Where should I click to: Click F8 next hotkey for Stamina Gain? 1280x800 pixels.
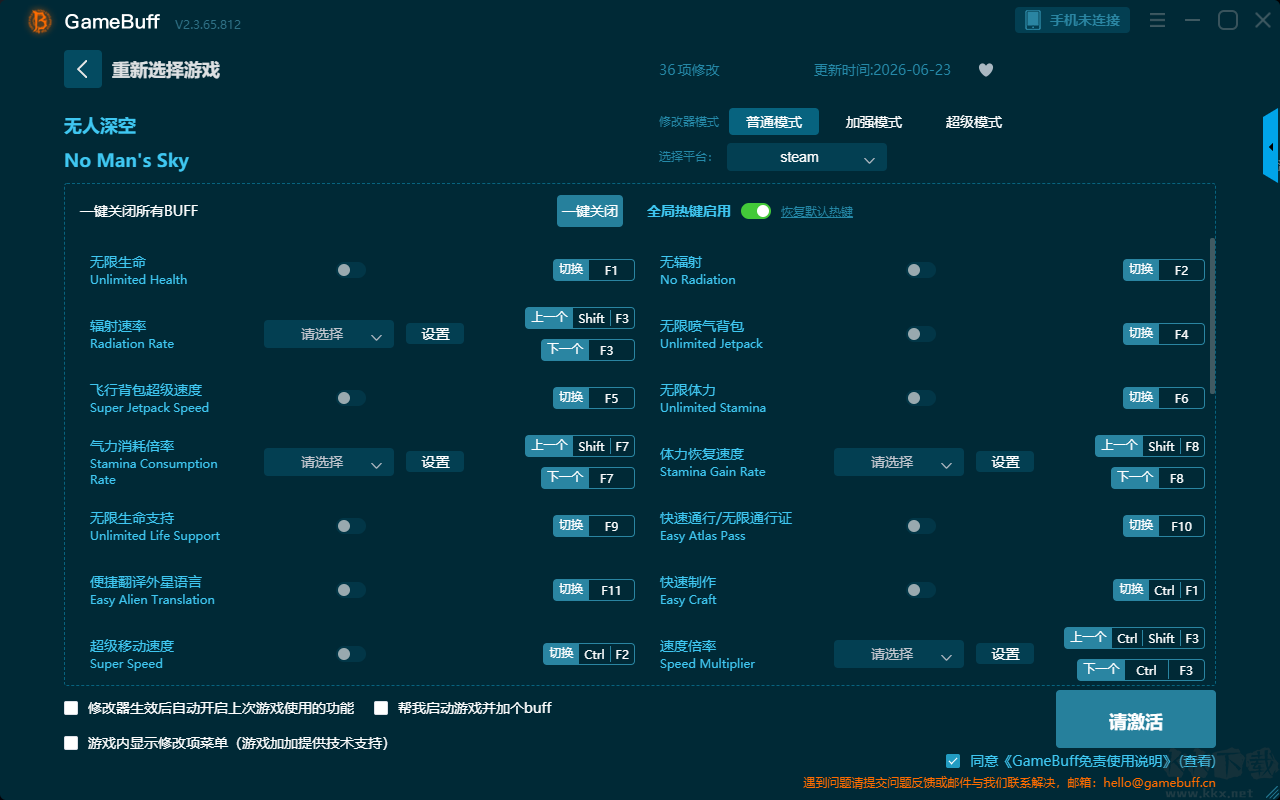[1158, 478]
